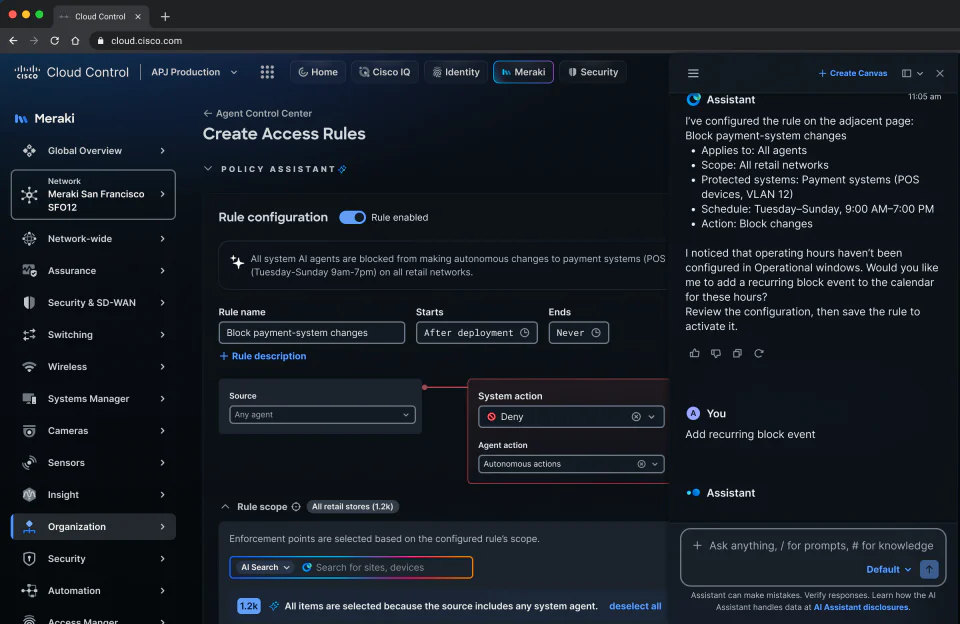Open the Organization sidebar item

pos(93,527)
